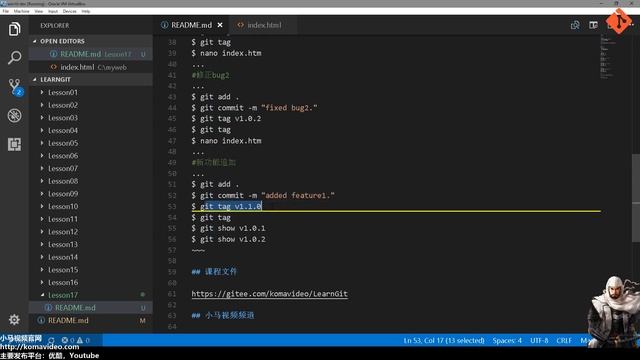
Task: Open the Search view icon
Action: pyautogui.click(x=14, y=58)
